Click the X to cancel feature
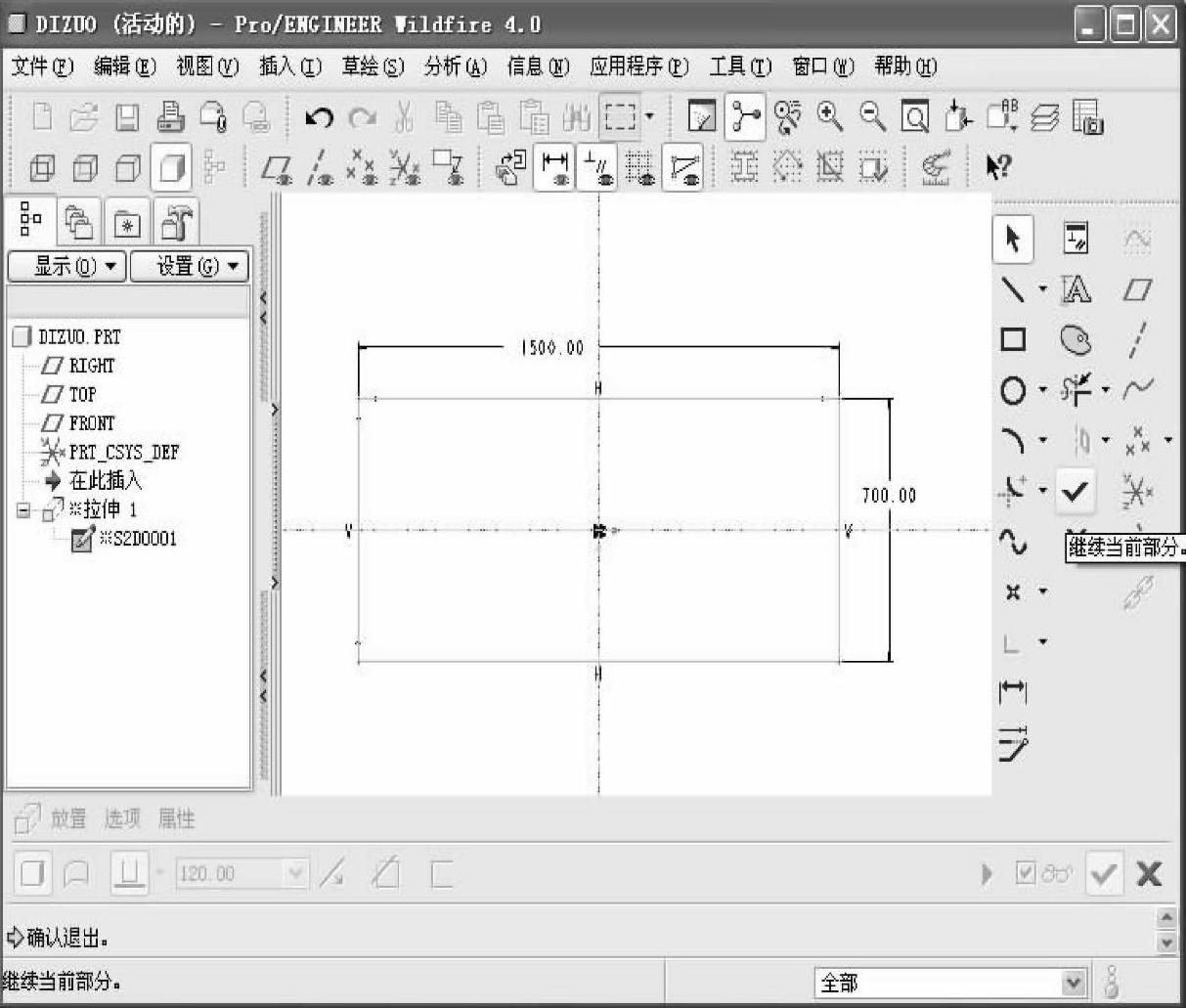This screenshot has height=1008, width=1186. (1150, 873)
